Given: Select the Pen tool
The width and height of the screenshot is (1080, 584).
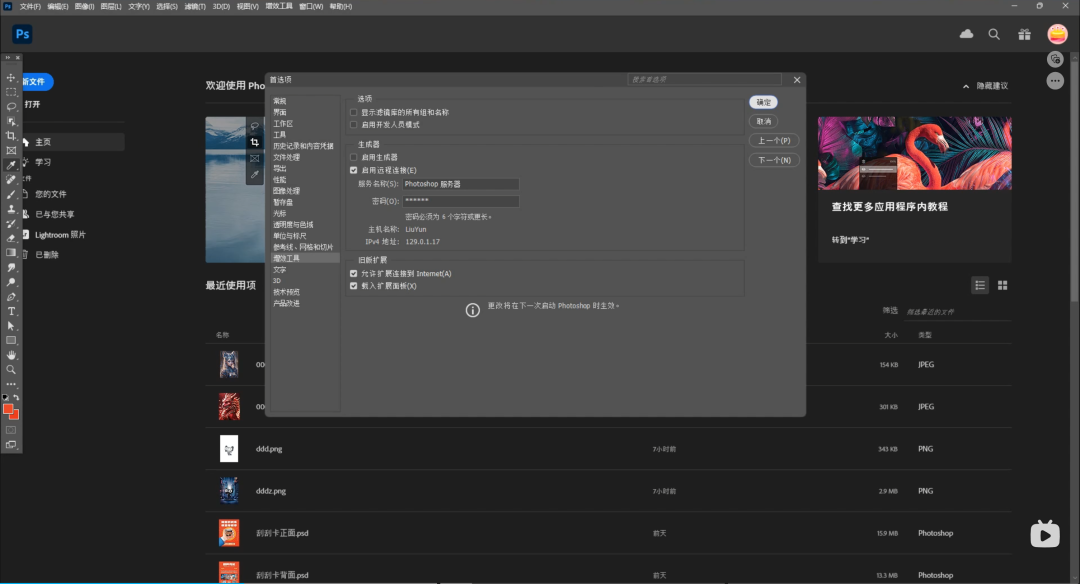Looking at the screenshot, I should tap(11, 297).
